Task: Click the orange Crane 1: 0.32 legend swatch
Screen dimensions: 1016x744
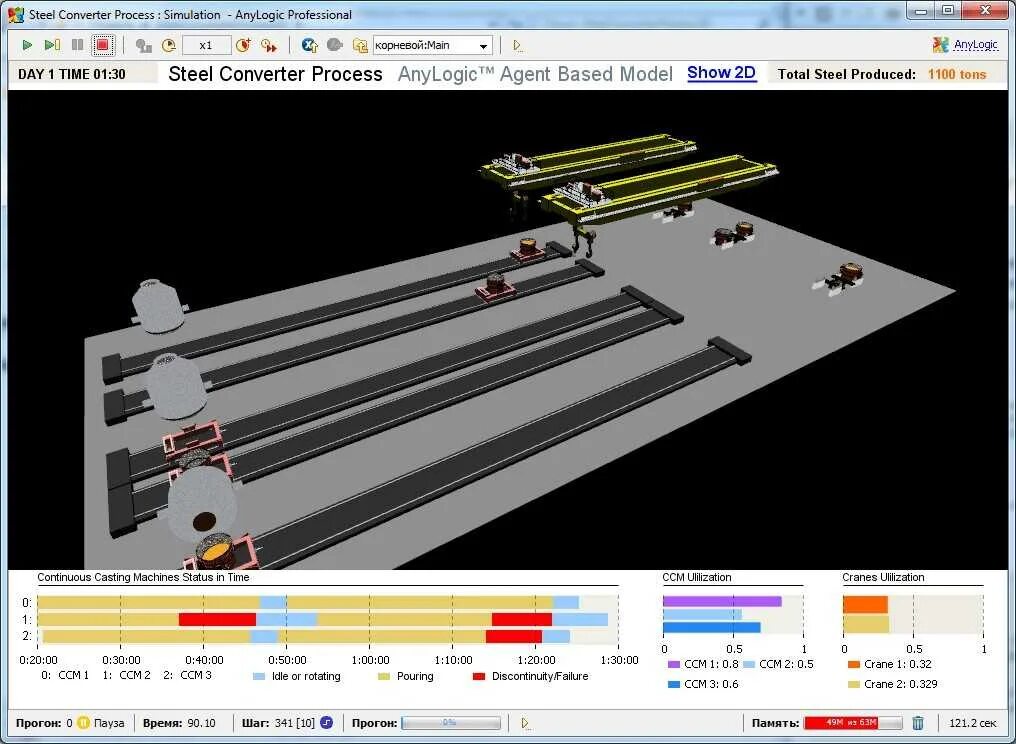Action: click(853, 664)
